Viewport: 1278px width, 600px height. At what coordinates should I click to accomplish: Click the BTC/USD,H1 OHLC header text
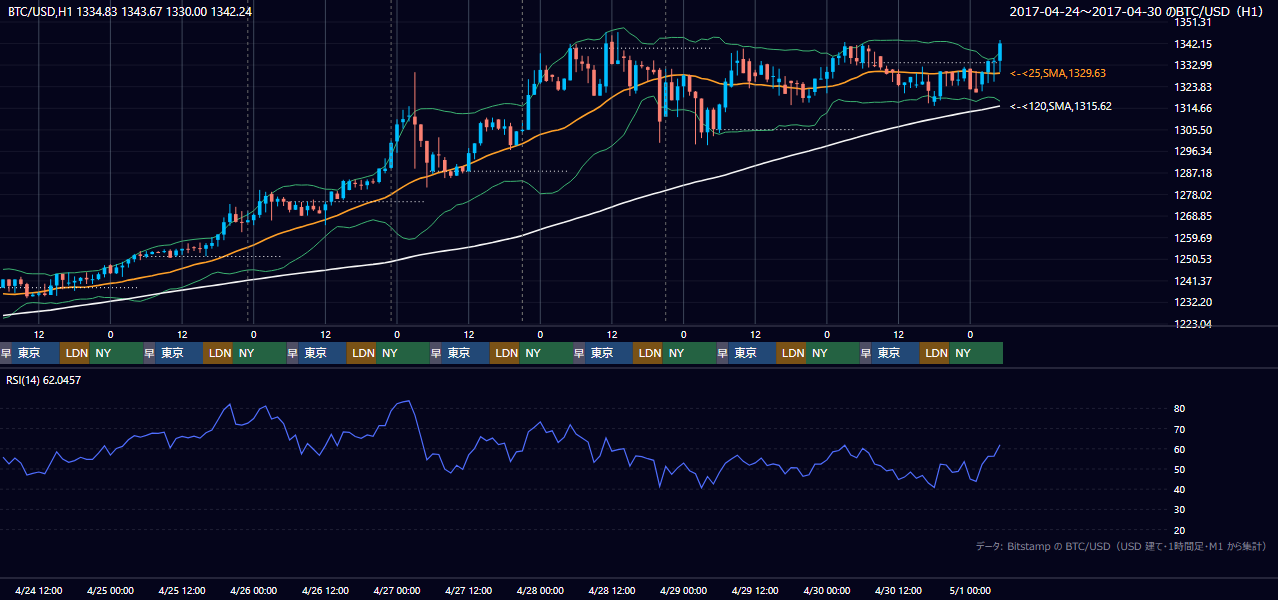tap(130, 12)
